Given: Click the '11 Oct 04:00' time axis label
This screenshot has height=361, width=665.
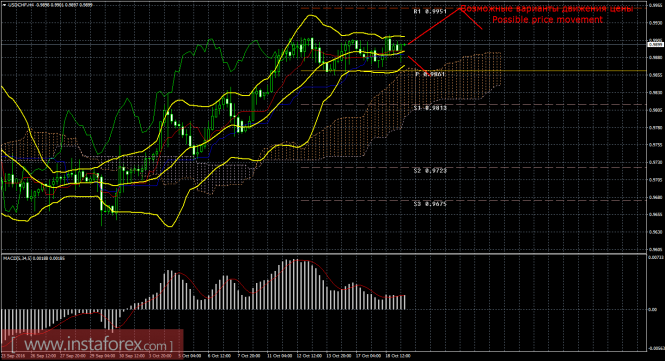Looking at the screenshot, I should (280, 355).
